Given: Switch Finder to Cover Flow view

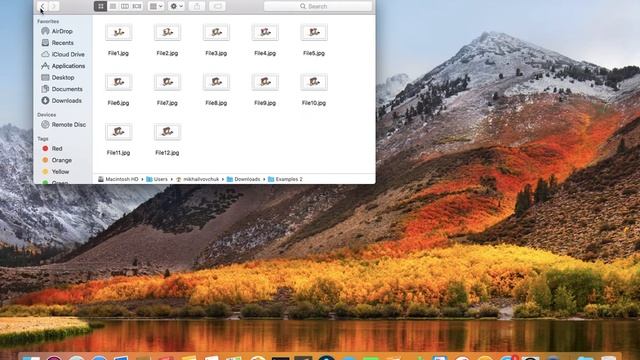Looking at the screenshot, I should point(137,6).
